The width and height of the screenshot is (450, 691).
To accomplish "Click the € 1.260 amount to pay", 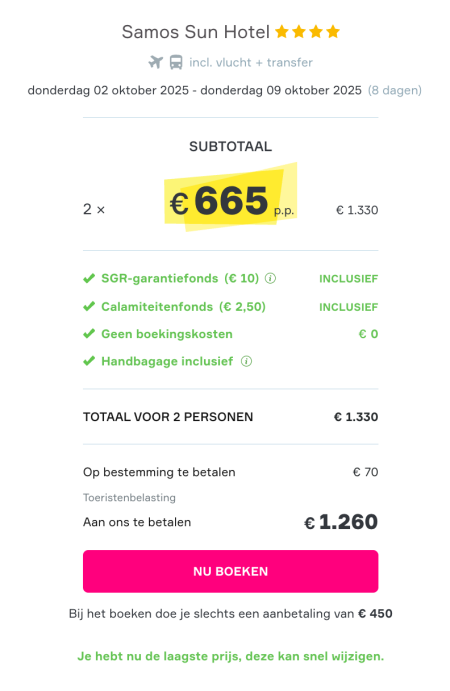I will [x=341, y=522].
